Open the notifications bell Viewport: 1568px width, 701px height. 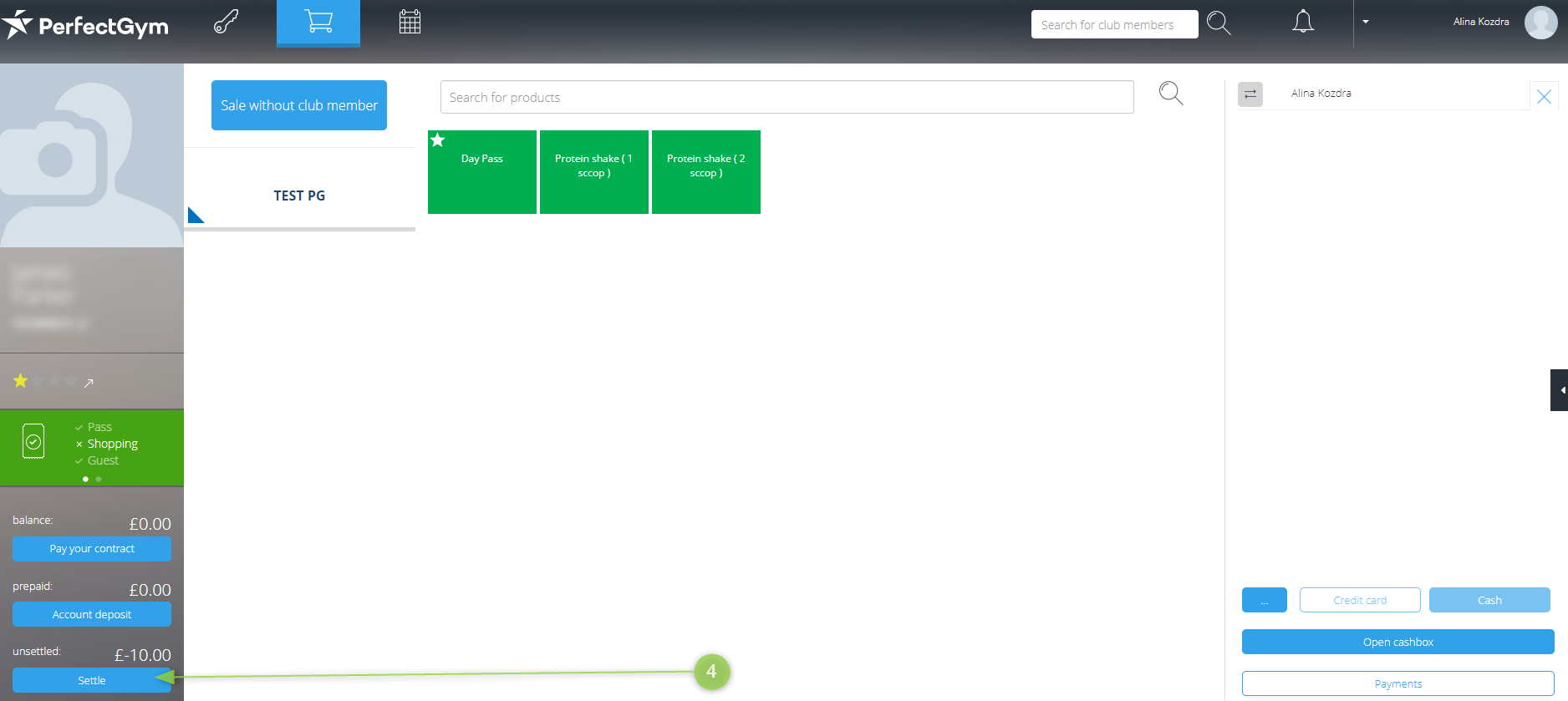(1302, 22)
